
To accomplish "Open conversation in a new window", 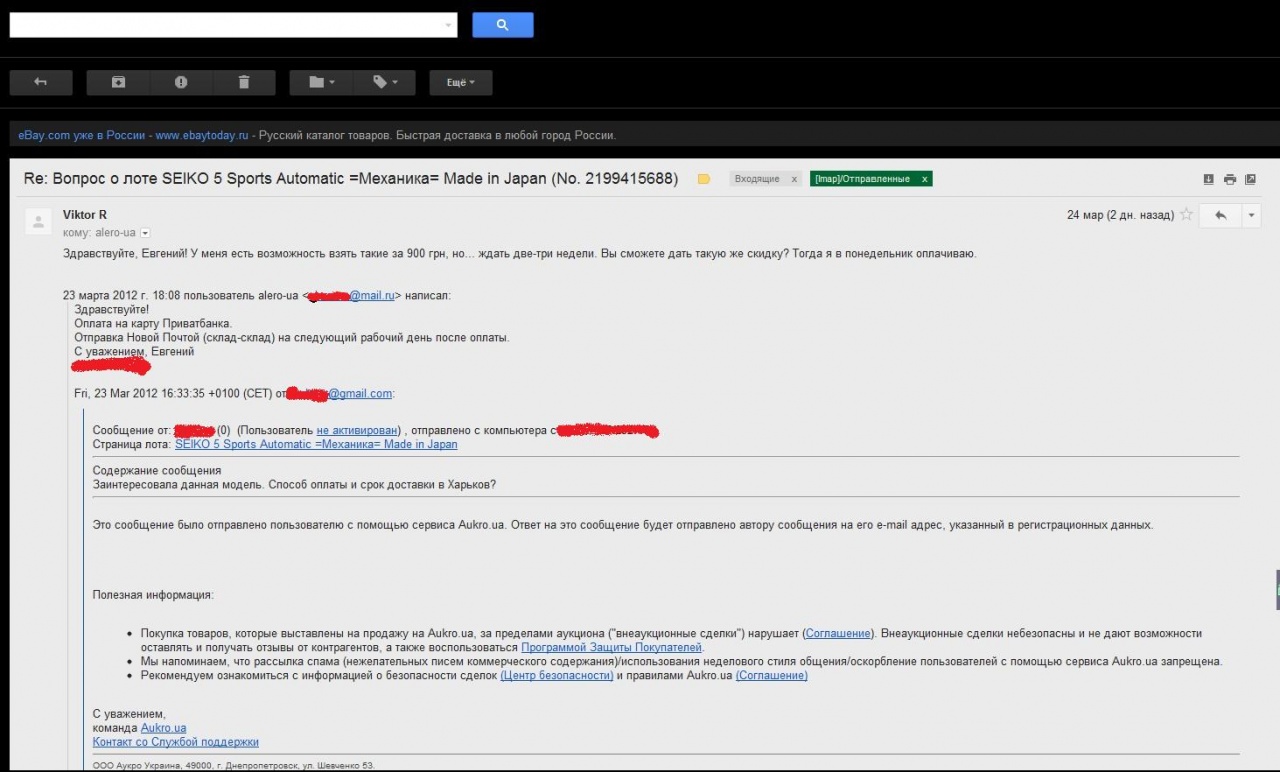I will point(1250,179).
